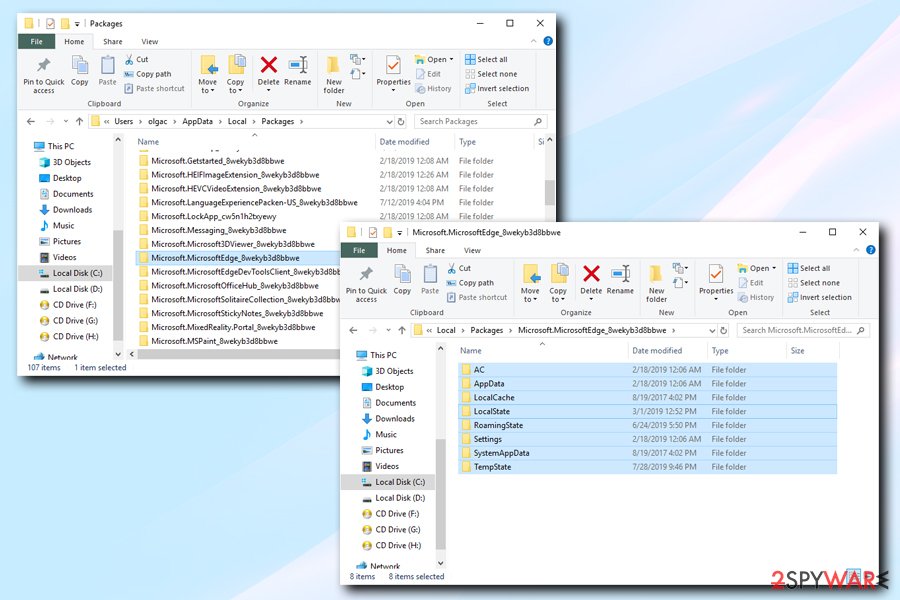The image size is (900, 600).
Task: Click New folder in MicrosoftEdge window ribbon
Action: tap(656, 284)
